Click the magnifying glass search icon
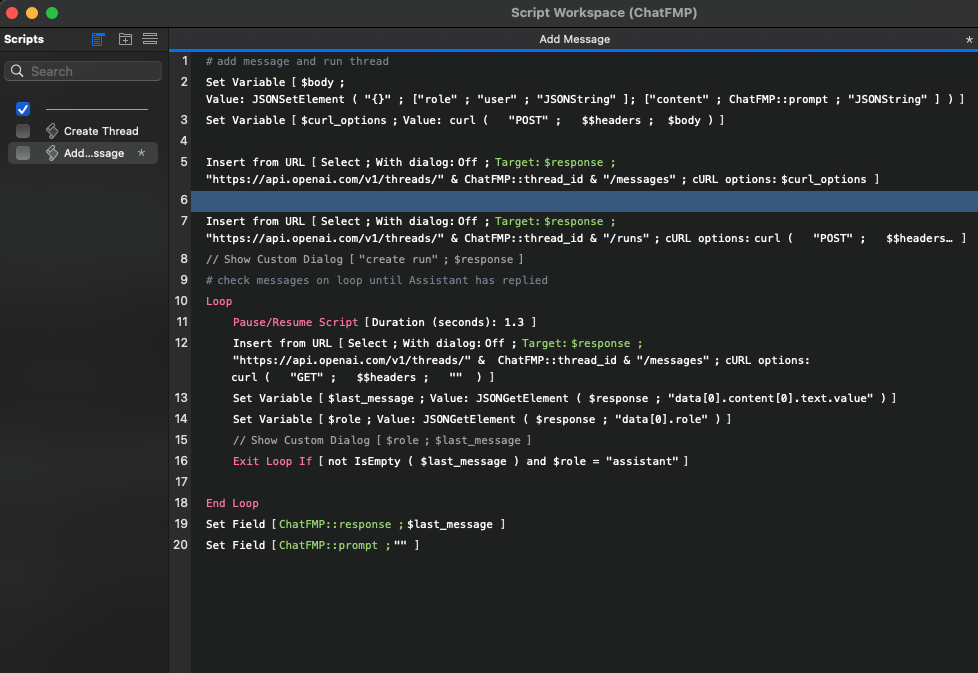Viewport: 978px width, 673px height. (x=19, y=71)
